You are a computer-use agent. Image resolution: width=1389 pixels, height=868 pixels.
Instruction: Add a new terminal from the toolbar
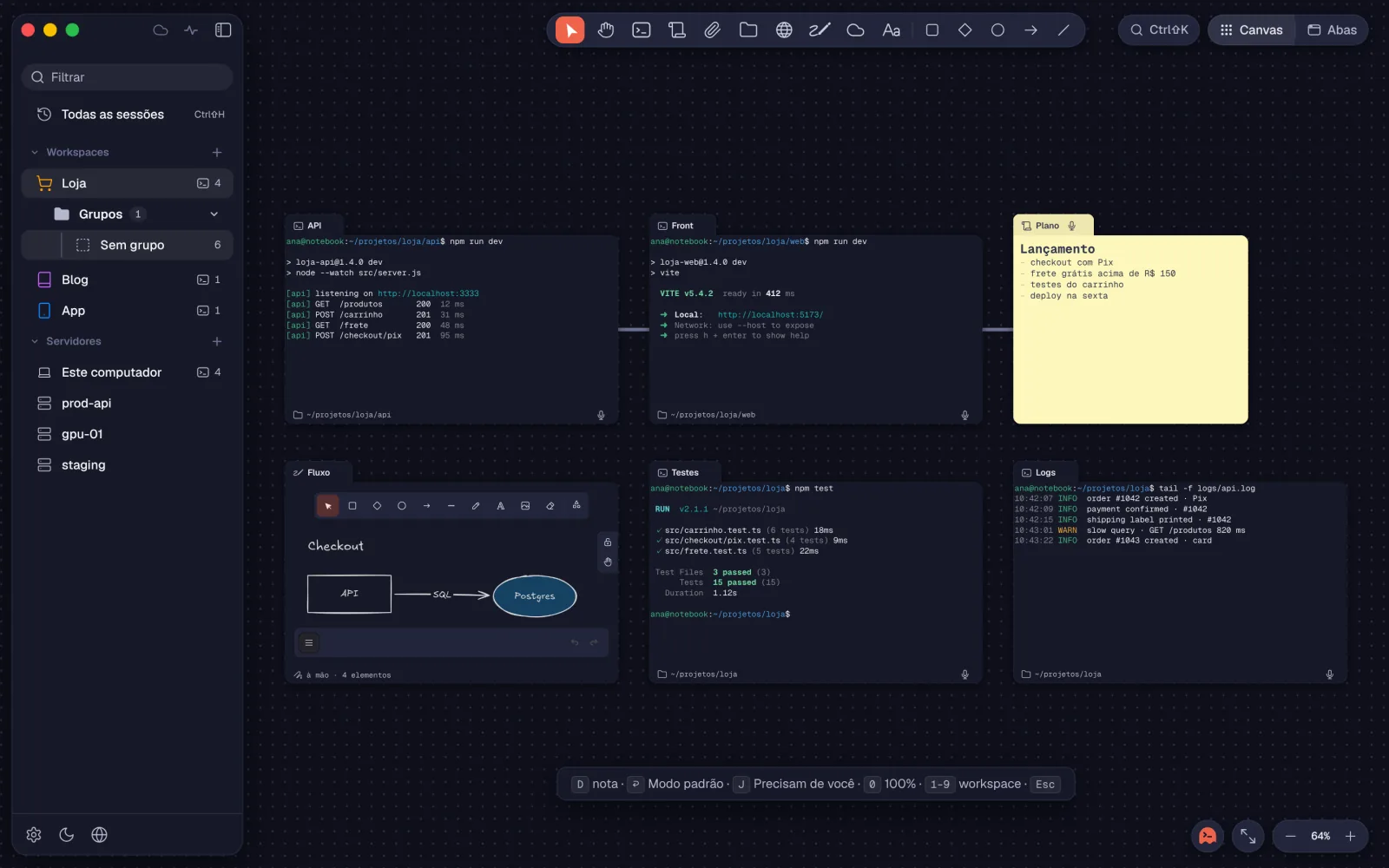[642, 30]
